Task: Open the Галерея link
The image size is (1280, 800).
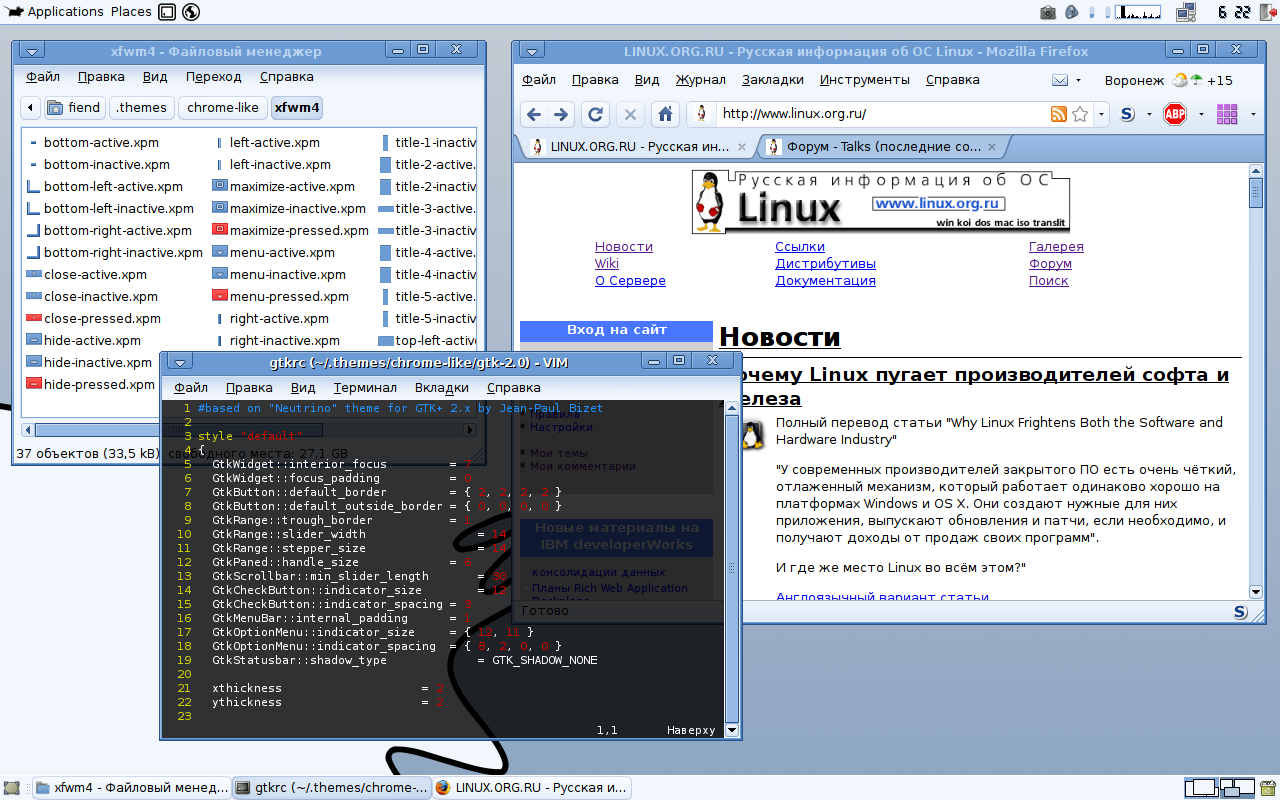Action: [1056, 247]
